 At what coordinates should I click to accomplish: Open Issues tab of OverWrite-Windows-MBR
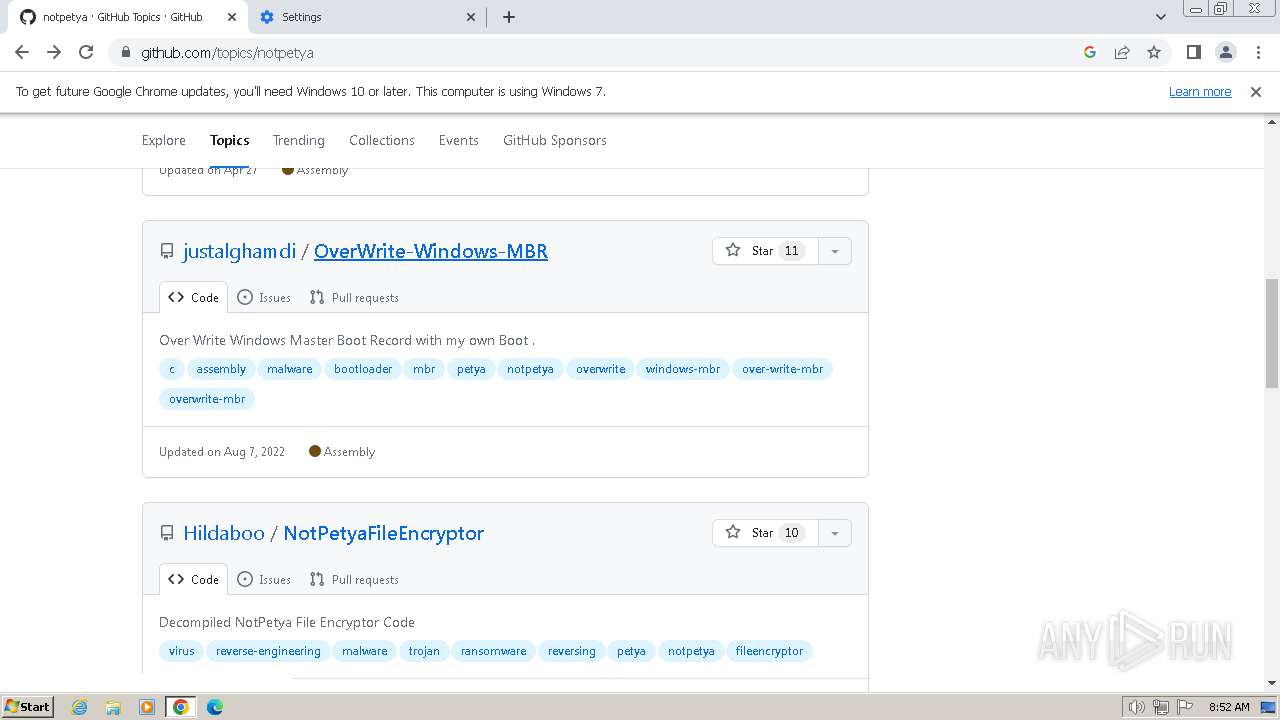tap(264, 297)
